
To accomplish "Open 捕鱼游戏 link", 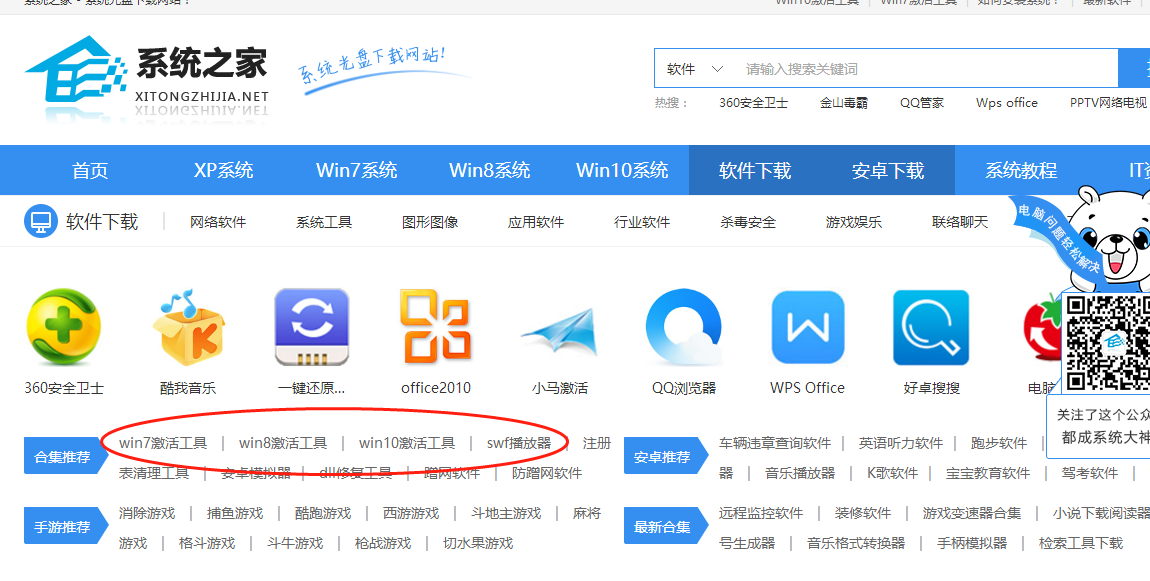I will coord(235,514).
